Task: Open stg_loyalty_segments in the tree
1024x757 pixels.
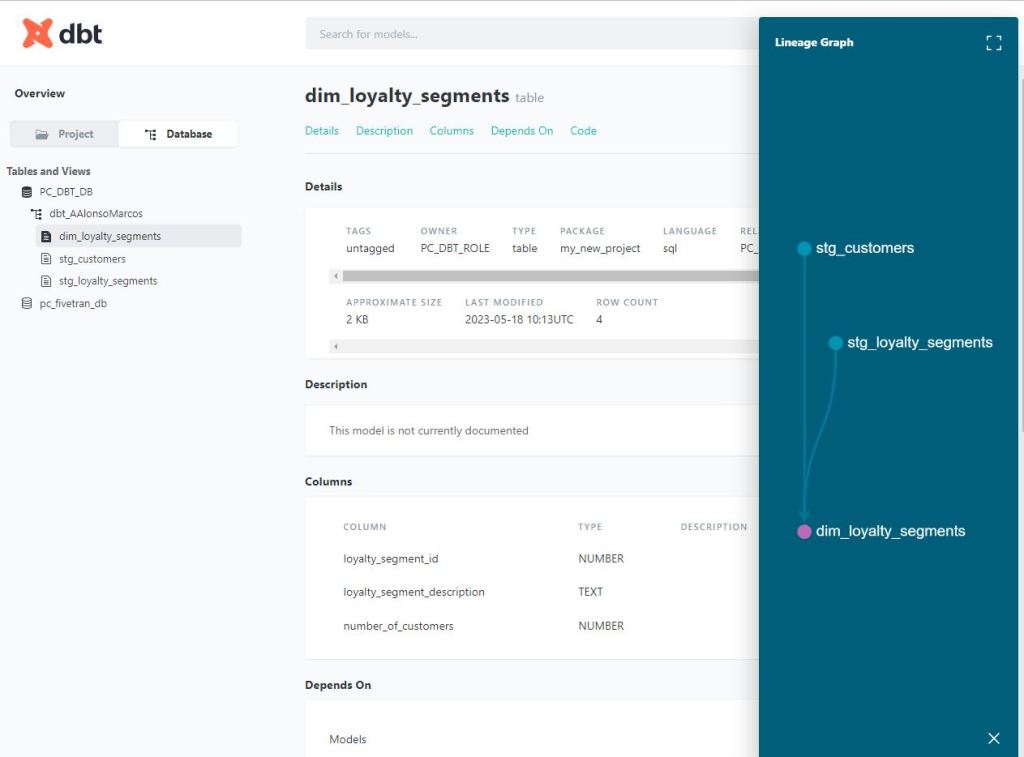Action: click(108, 281)
